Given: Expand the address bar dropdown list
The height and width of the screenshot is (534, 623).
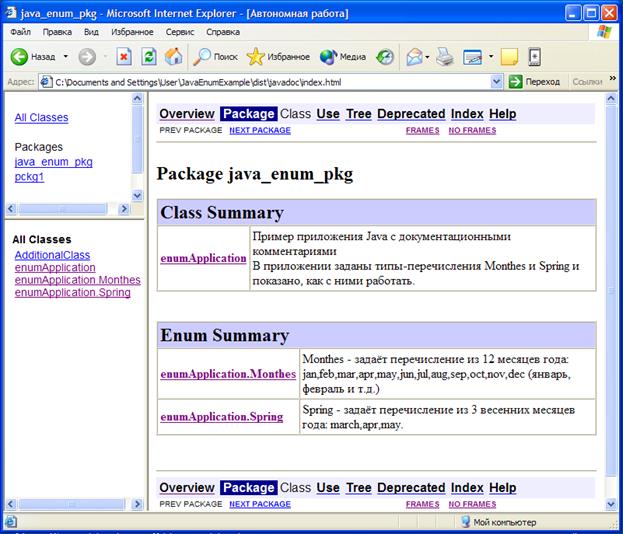Looking at the screenshot, I should coord(497,81).
